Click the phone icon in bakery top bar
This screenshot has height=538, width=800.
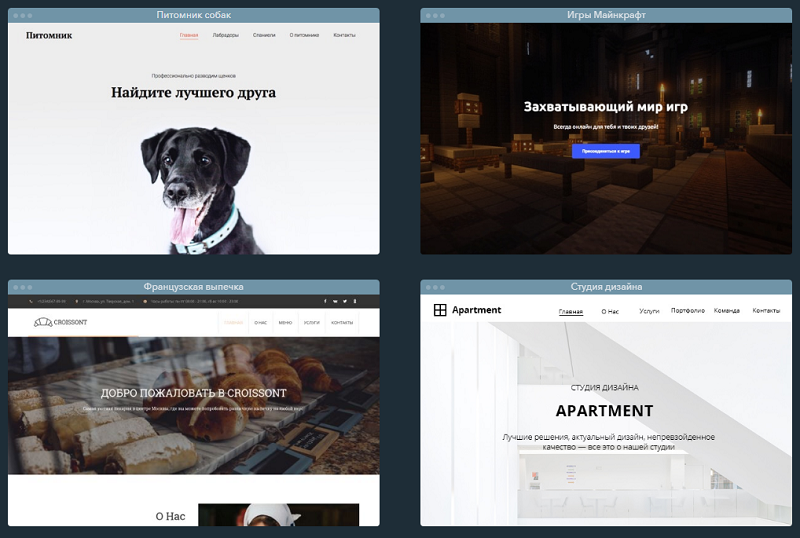click(31, 301)
